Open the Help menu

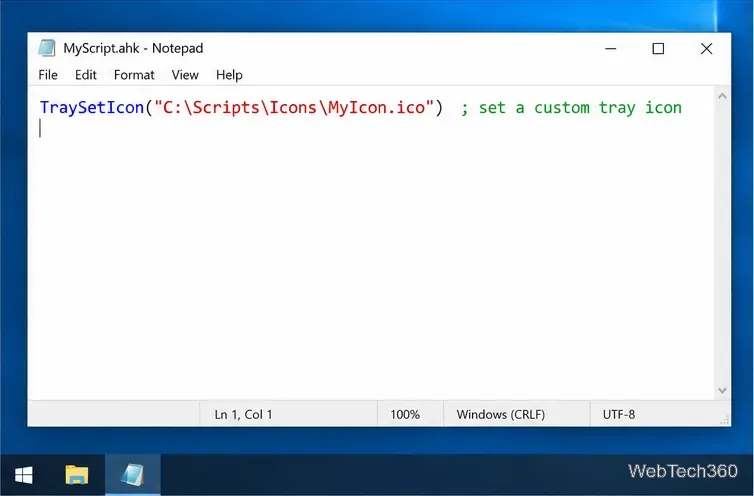(229, 75)
